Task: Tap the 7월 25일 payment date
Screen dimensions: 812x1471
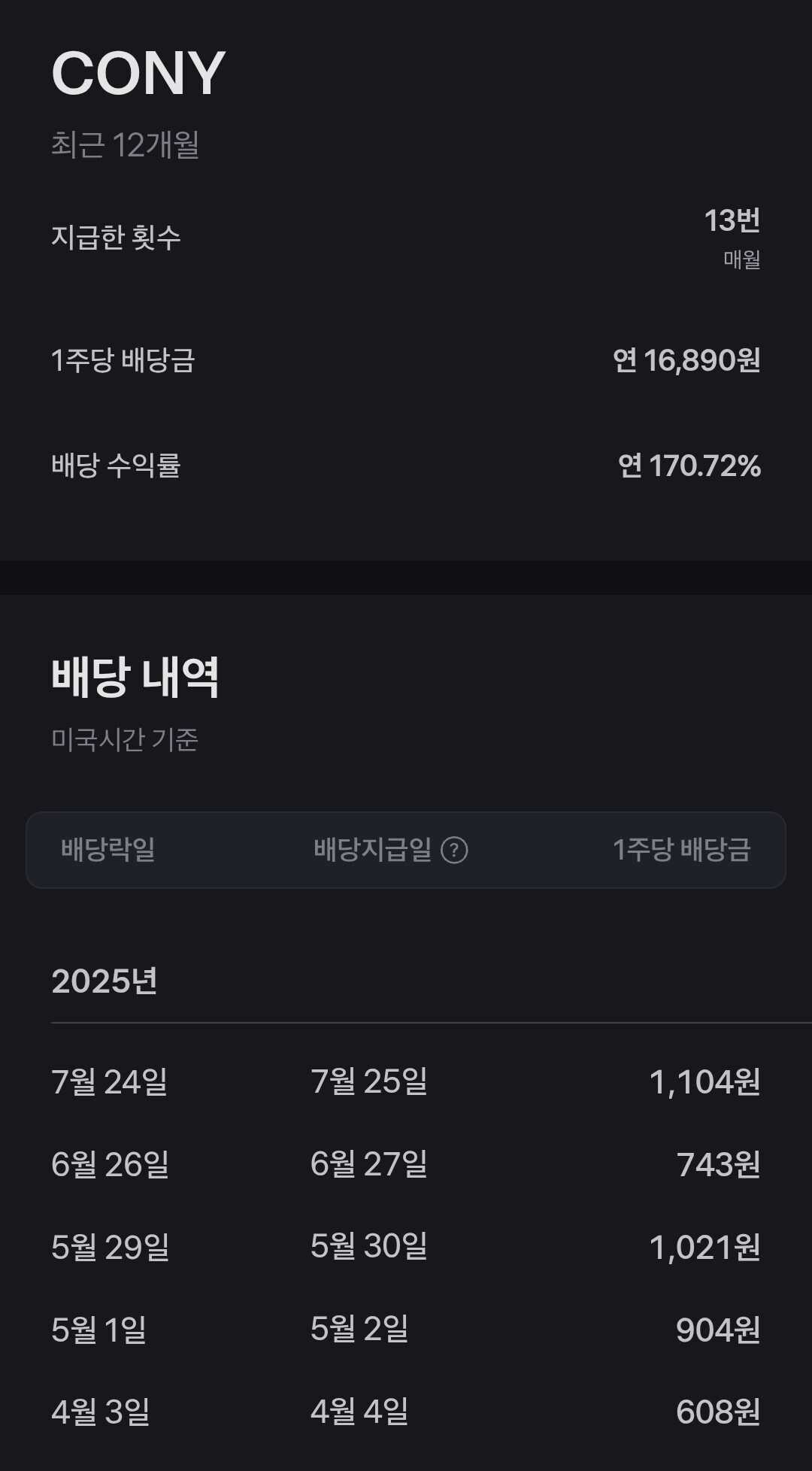Action: point(368,1081)
